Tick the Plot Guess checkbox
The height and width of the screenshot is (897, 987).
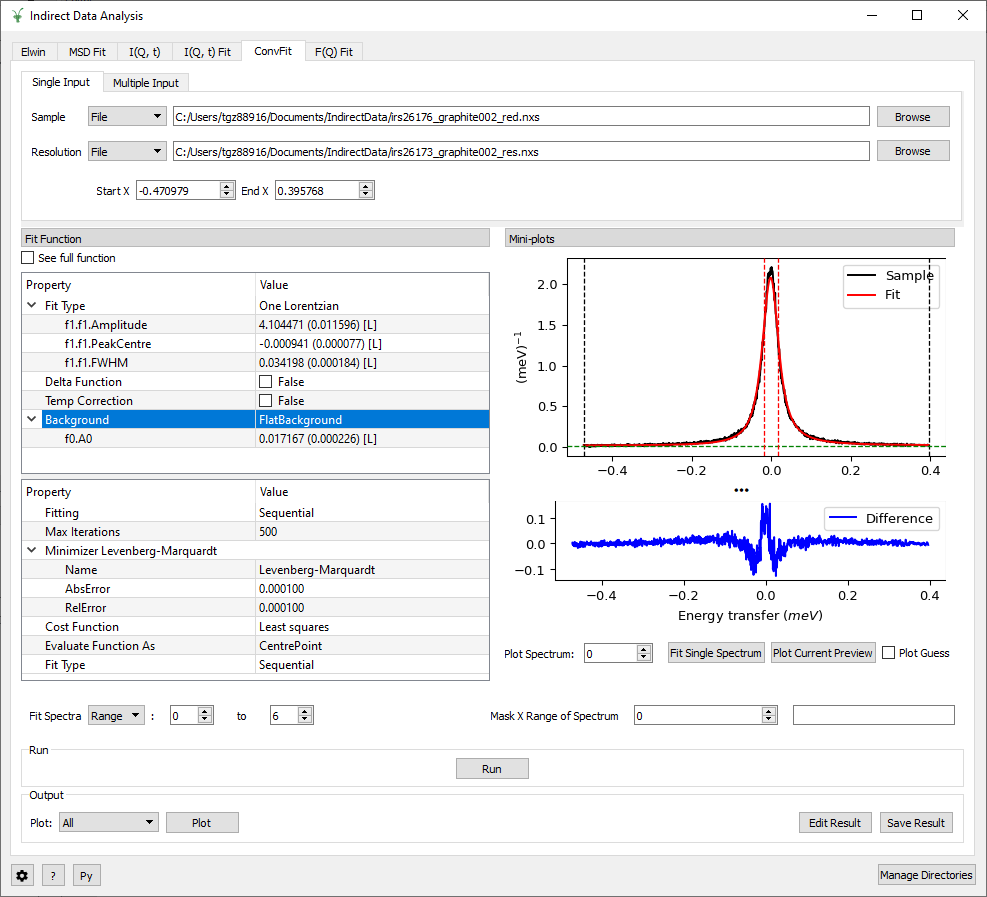889,653
